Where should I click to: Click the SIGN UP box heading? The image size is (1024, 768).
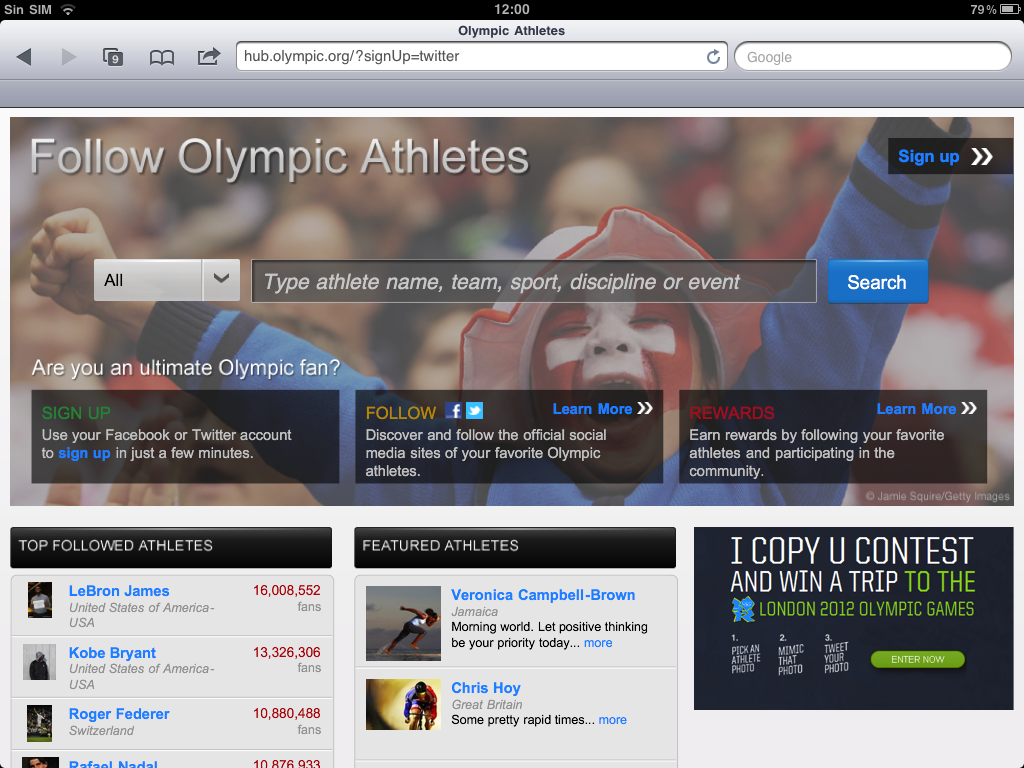click(76, 413)
